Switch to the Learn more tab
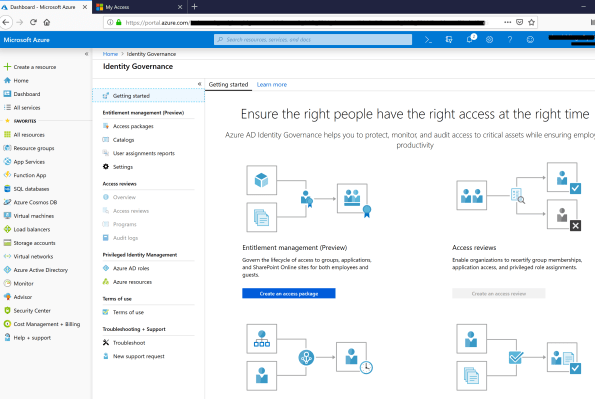 (x=272, y=85)
